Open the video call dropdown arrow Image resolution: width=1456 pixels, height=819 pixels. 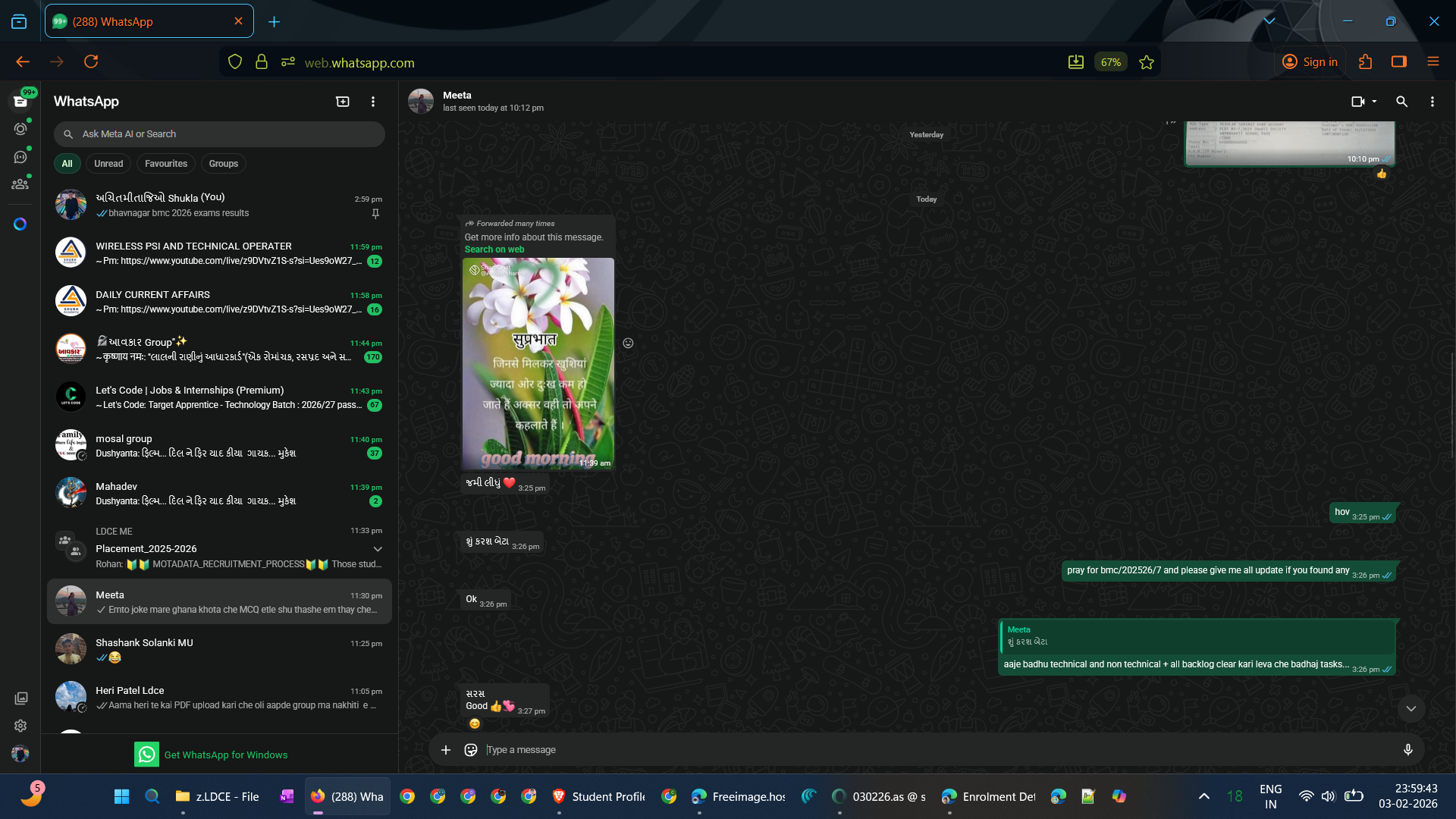point(1374,102)
